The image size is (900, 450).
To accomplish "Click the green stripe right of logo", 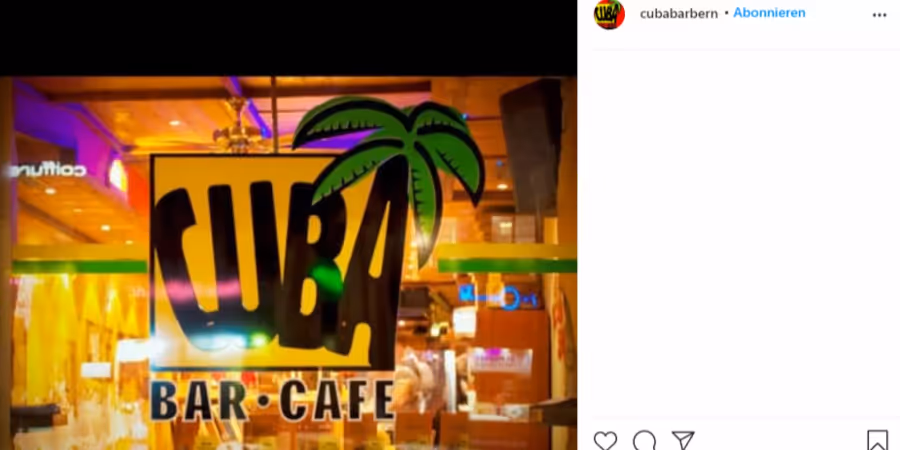I will [x=507, y=266].
